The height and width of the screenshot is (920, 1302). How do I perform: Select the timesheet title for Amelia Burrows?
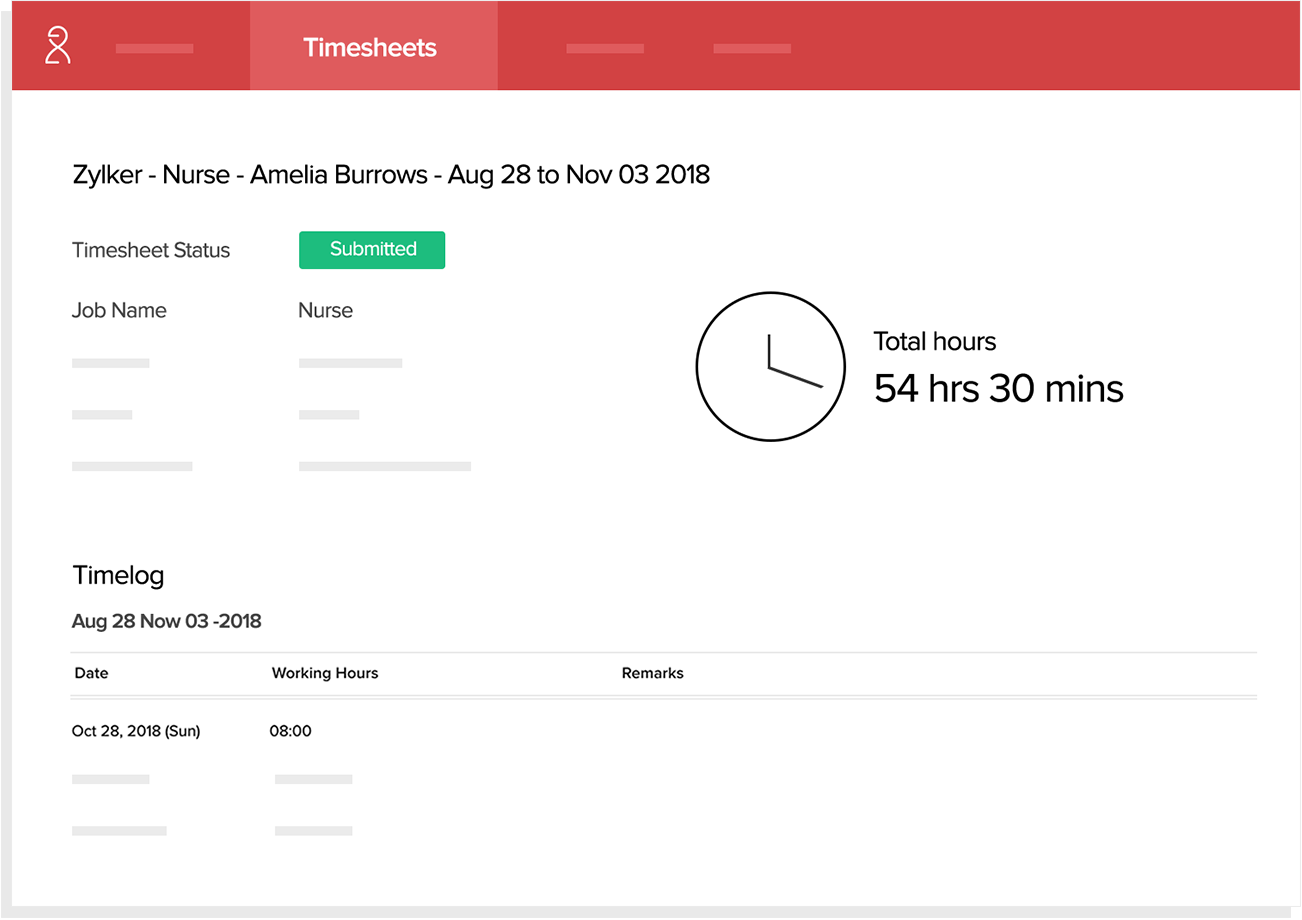tap(391, 174)
